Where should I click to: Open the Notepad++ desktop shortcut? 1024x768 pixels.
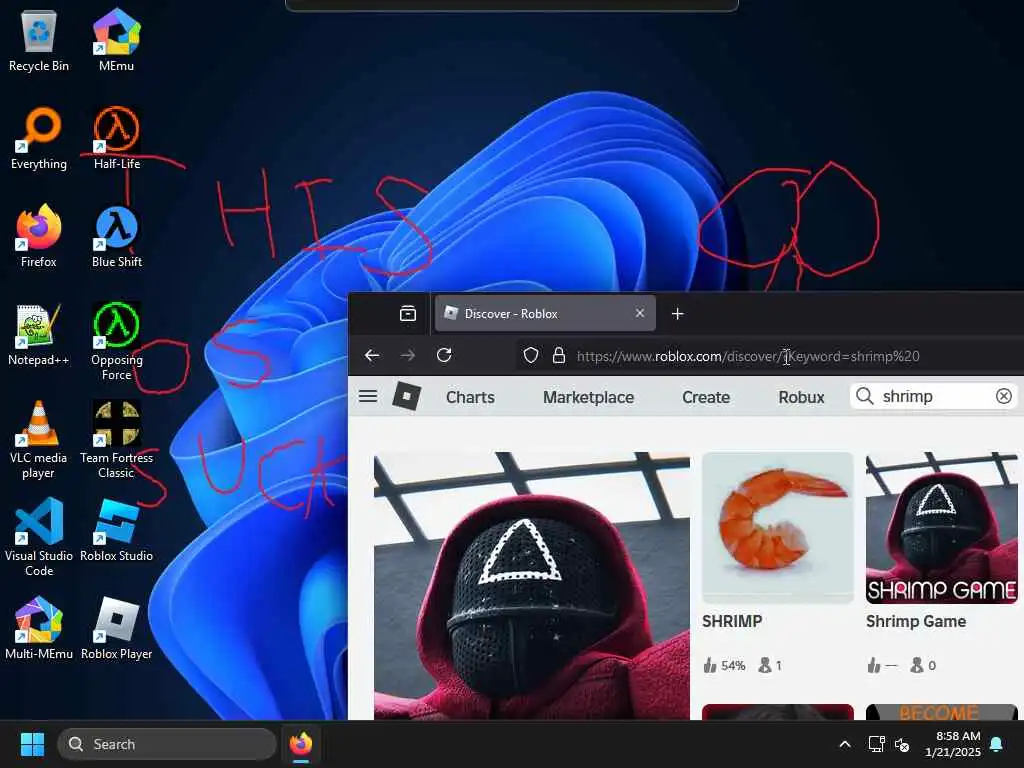click(39, 334)
